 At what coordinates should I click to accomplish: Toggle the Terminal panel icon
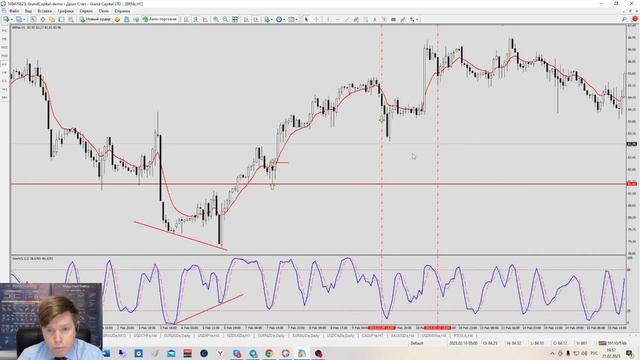[x=61, y=19]
